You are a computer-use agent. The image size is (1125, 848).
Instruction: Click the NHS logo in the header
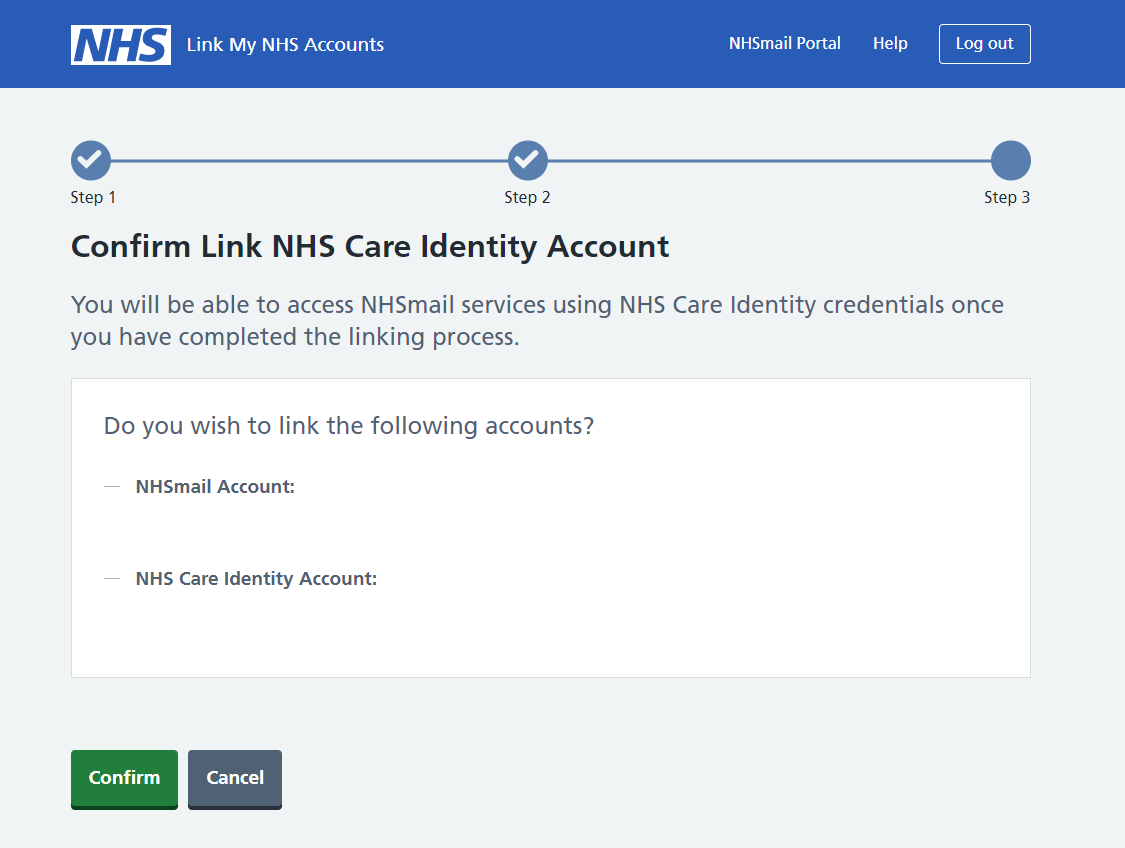tap(120, 45)
